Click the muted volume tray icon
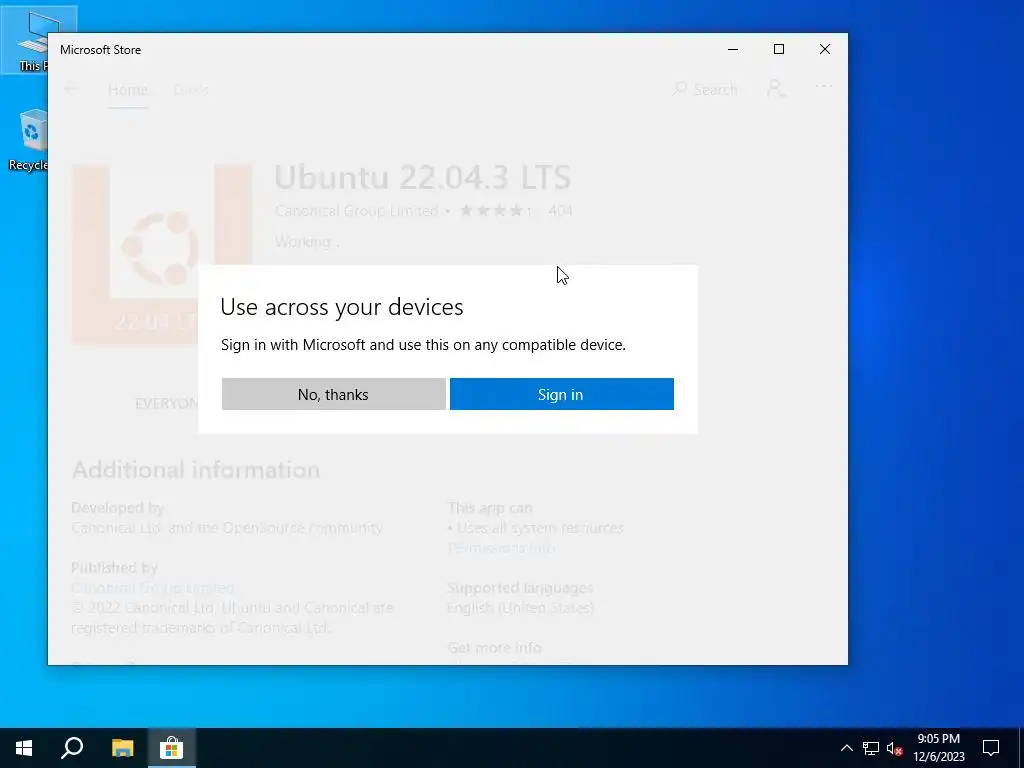 [894, 748]
